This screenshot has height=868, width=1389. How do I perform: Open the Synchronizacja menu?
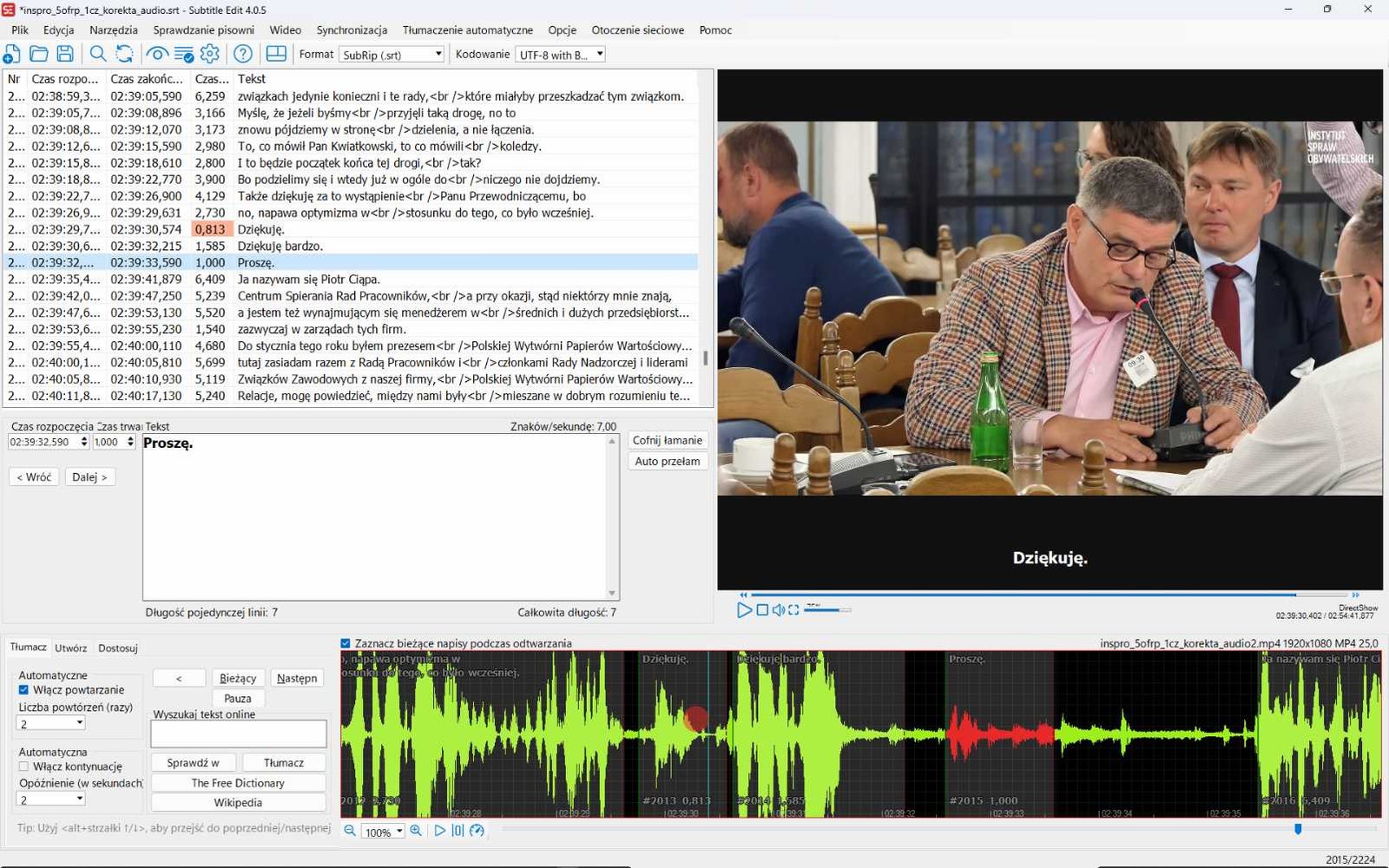[x=352, y=30]
